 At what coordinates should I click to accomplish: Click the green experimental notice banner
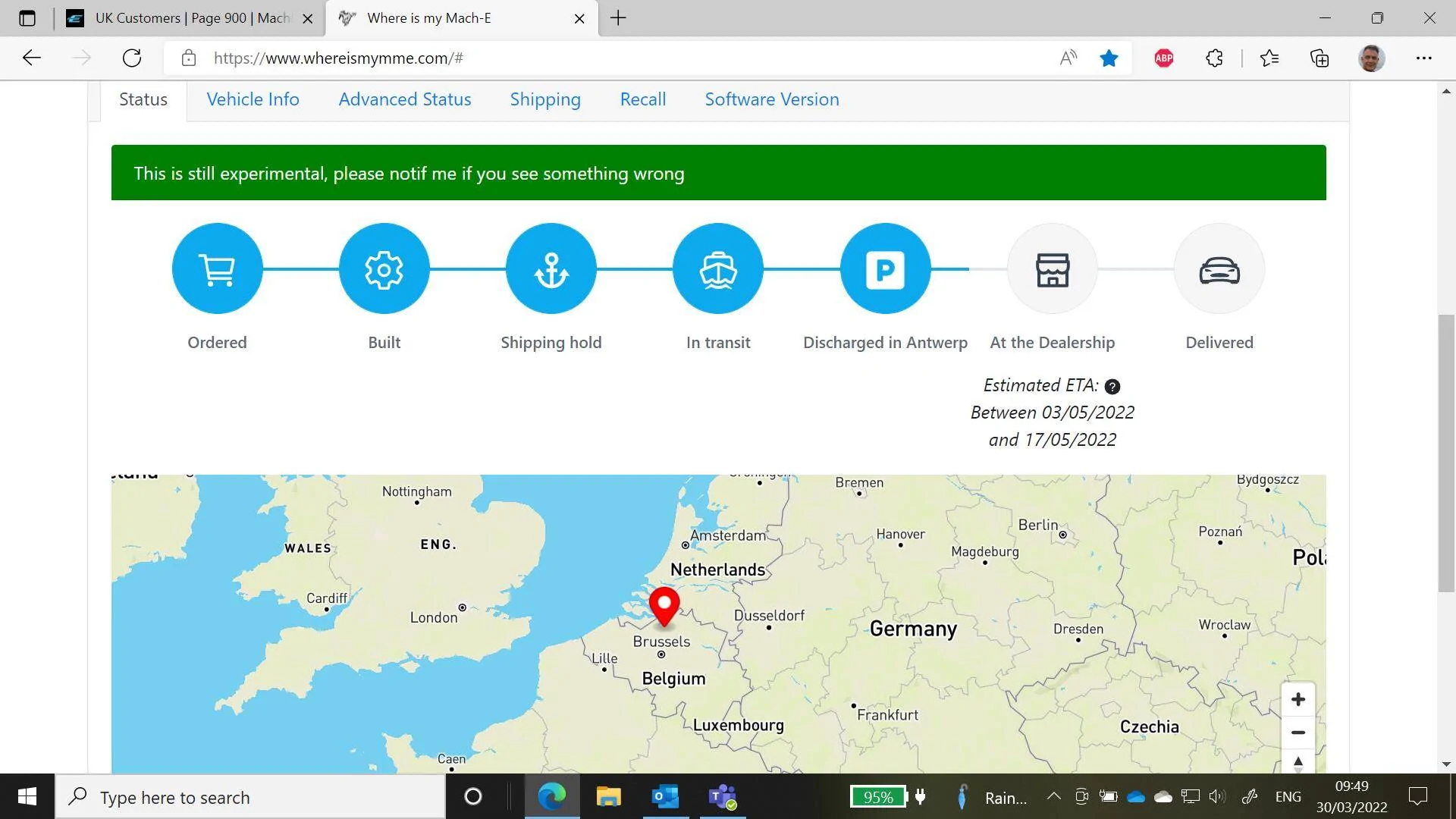click(x=718, y=173)
